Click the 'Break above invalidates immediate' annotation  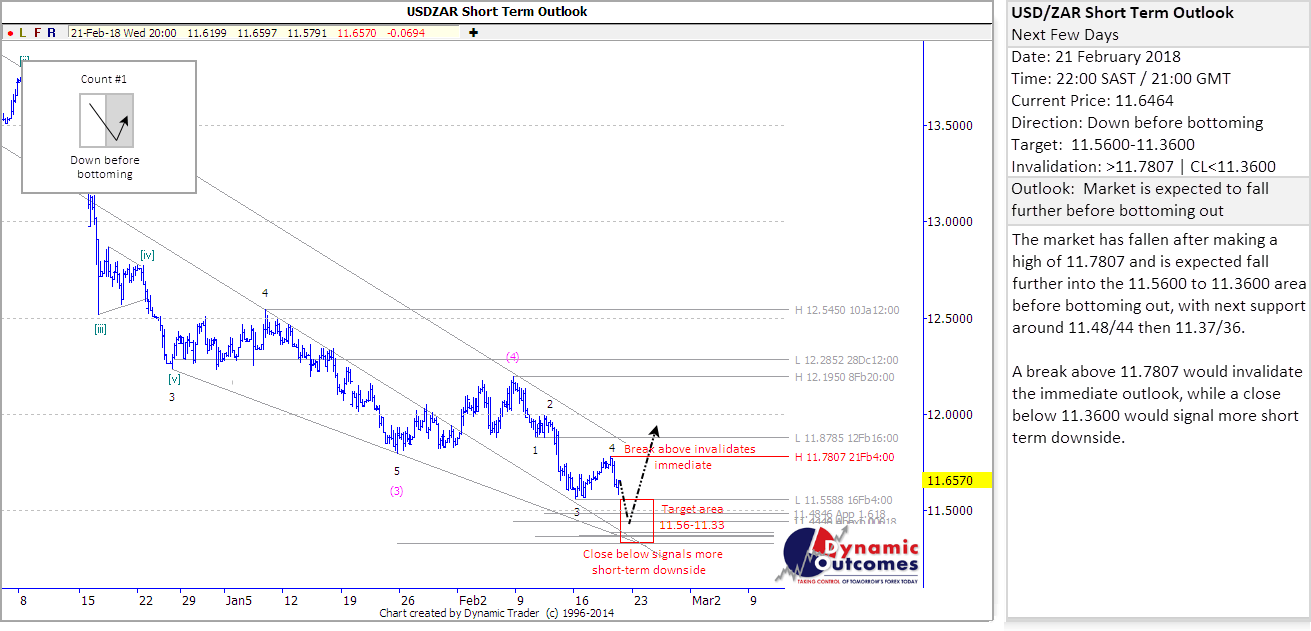(x=689, y=457)
